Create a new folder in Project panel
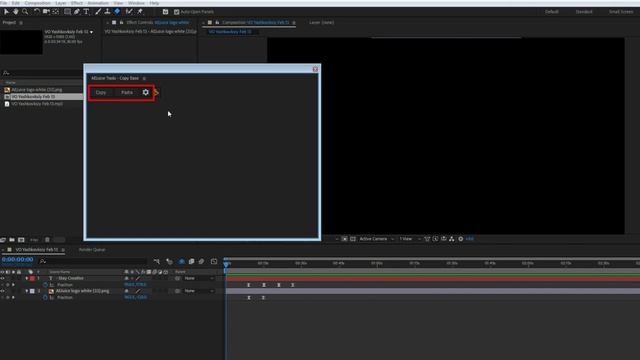Image resolution: width=640 pixels, height=360 pixels. [x=12, y=240]
